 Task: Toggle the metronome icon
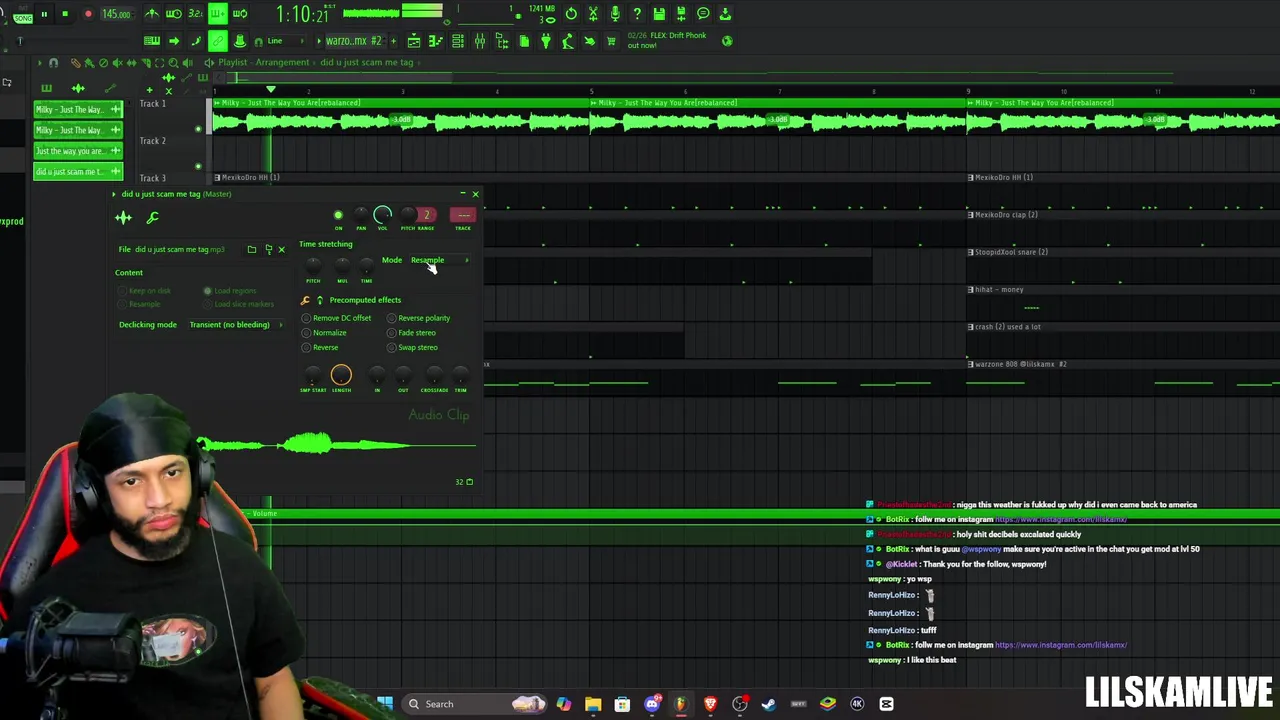(x=151, y=14)
